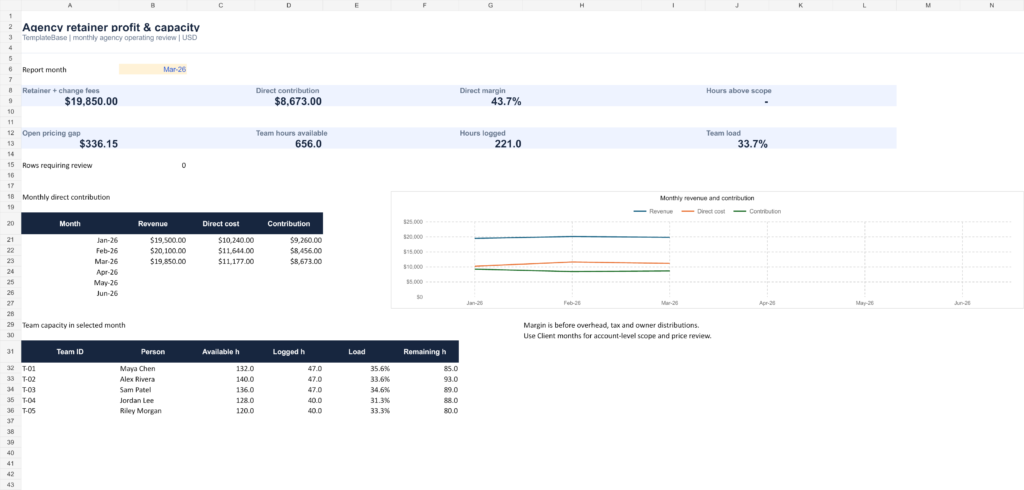The image size is (1024, 490).
Task: Select the note about margin before overhead
Action: click(x=611, y=325)
